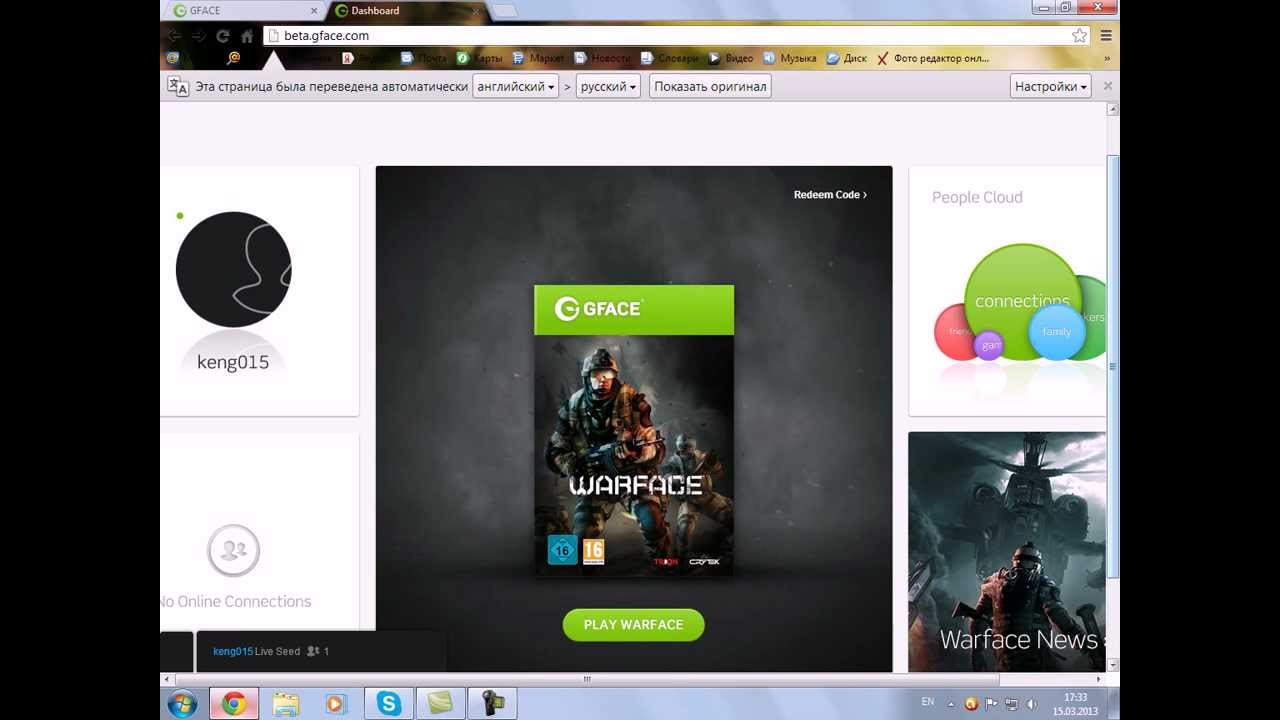Image resolution: width=1280 pixels, height=720 pixels.
Task: Click the EN language indicator
Action: pyautogui.click(x=928, y=702)
